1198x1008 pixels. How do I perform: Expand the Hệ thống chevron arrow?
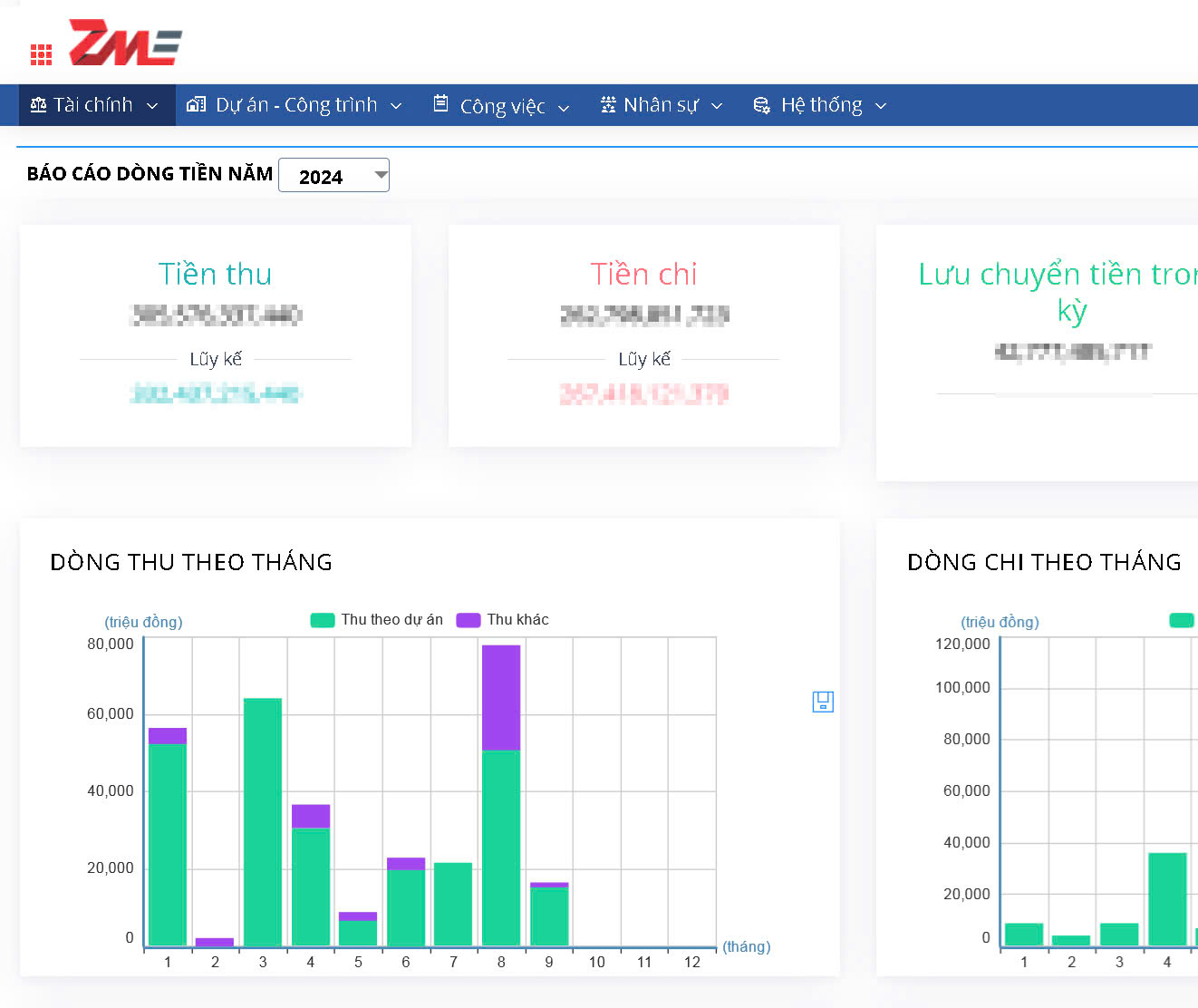coord(881,106)
